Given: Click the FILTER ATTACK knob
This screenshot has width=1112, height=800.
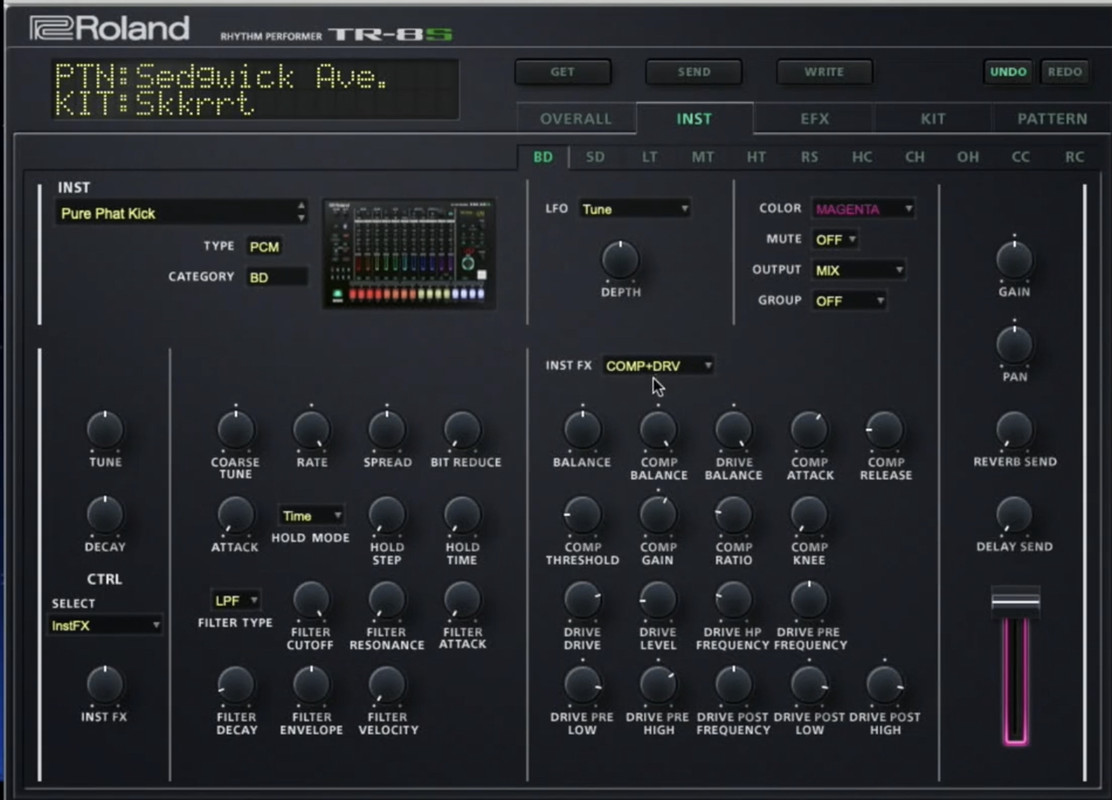Looking at the screenshot, I should tap(462, 600).
